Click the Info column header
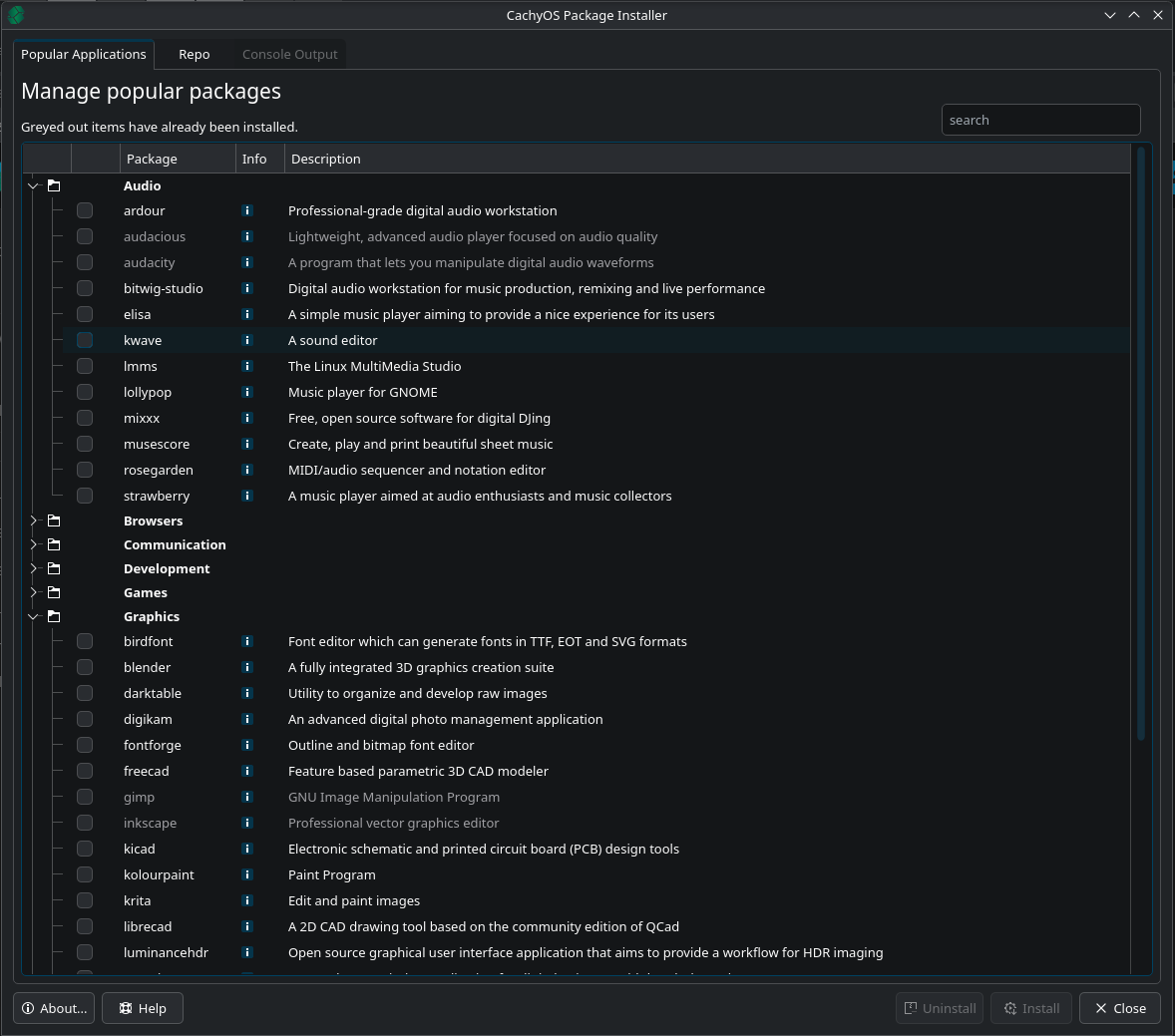Viewport: 1175px width, 1036px height. pyautogui.click(x=260, y=159)
